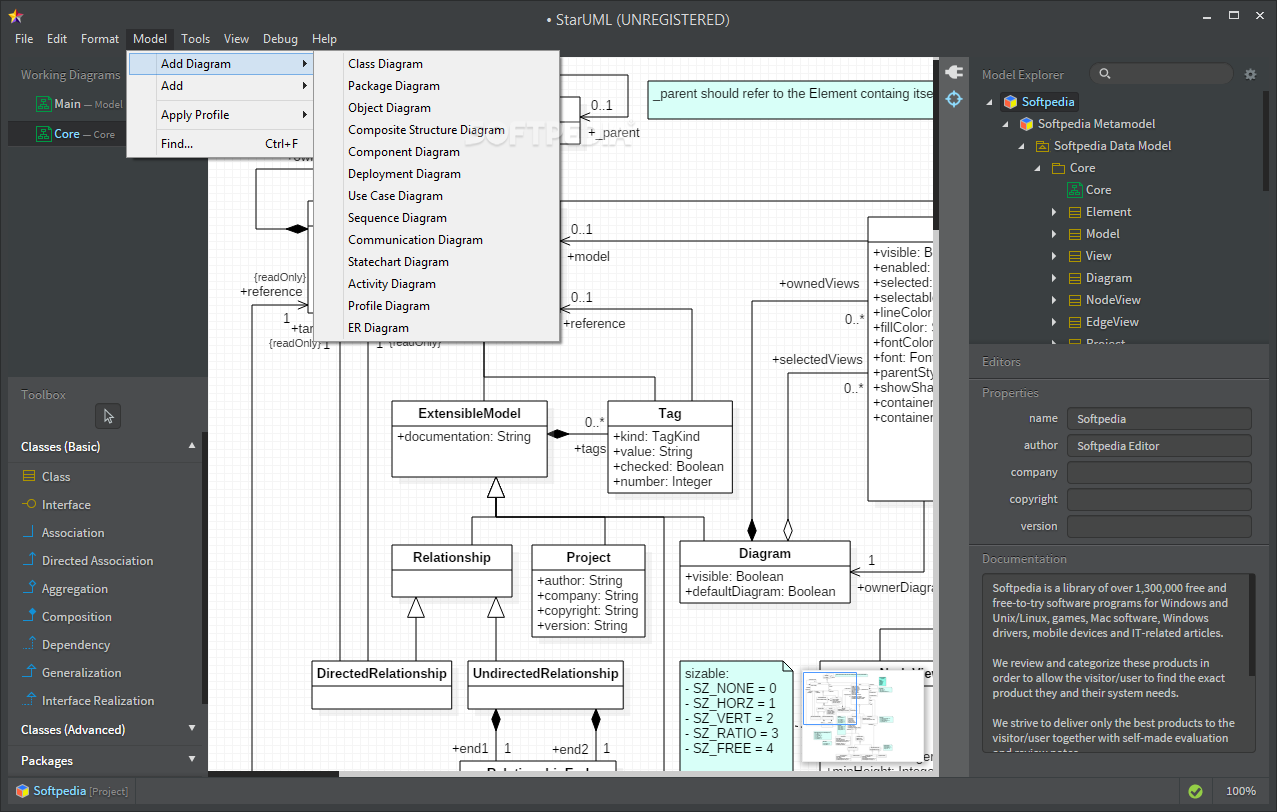This screenshot has height=812, width=1277.
Task: Click the Element class icon in explorer
Action: [x=1075, y=212]
